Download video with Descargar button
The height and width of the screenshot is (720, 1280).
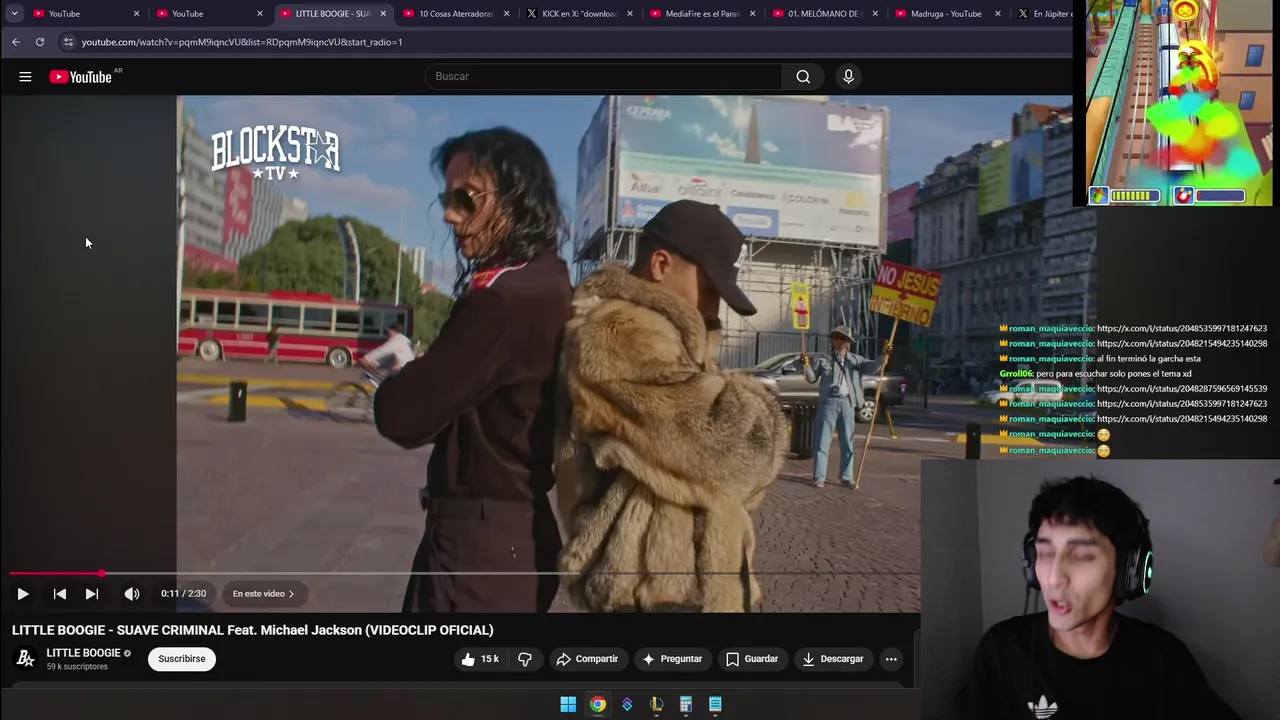832,659
